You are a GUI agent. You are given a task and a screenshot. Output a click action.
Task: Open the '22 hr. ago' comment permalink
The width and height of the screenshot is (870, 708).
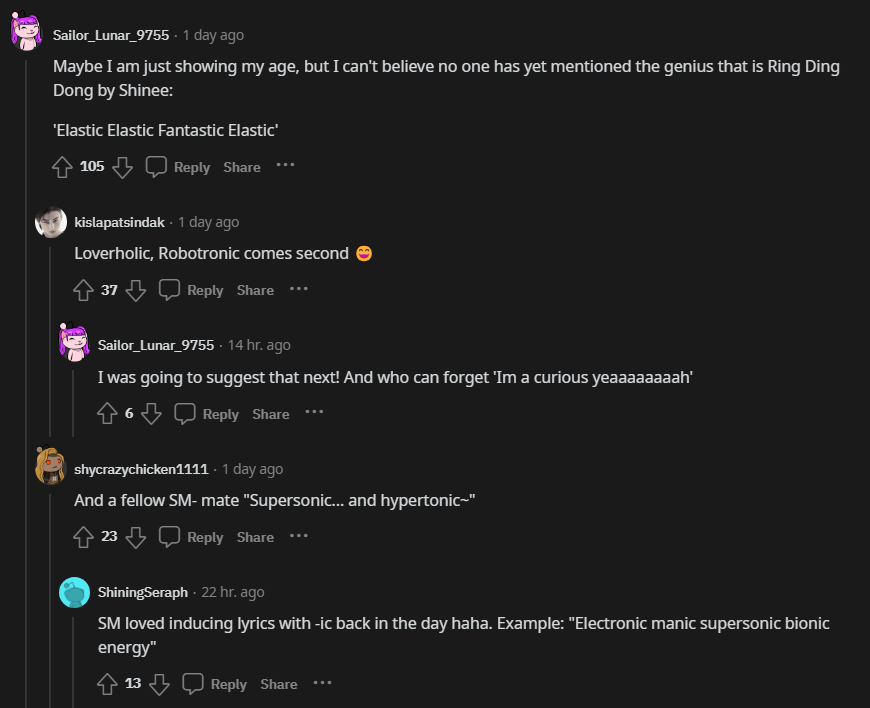point(233,592)
